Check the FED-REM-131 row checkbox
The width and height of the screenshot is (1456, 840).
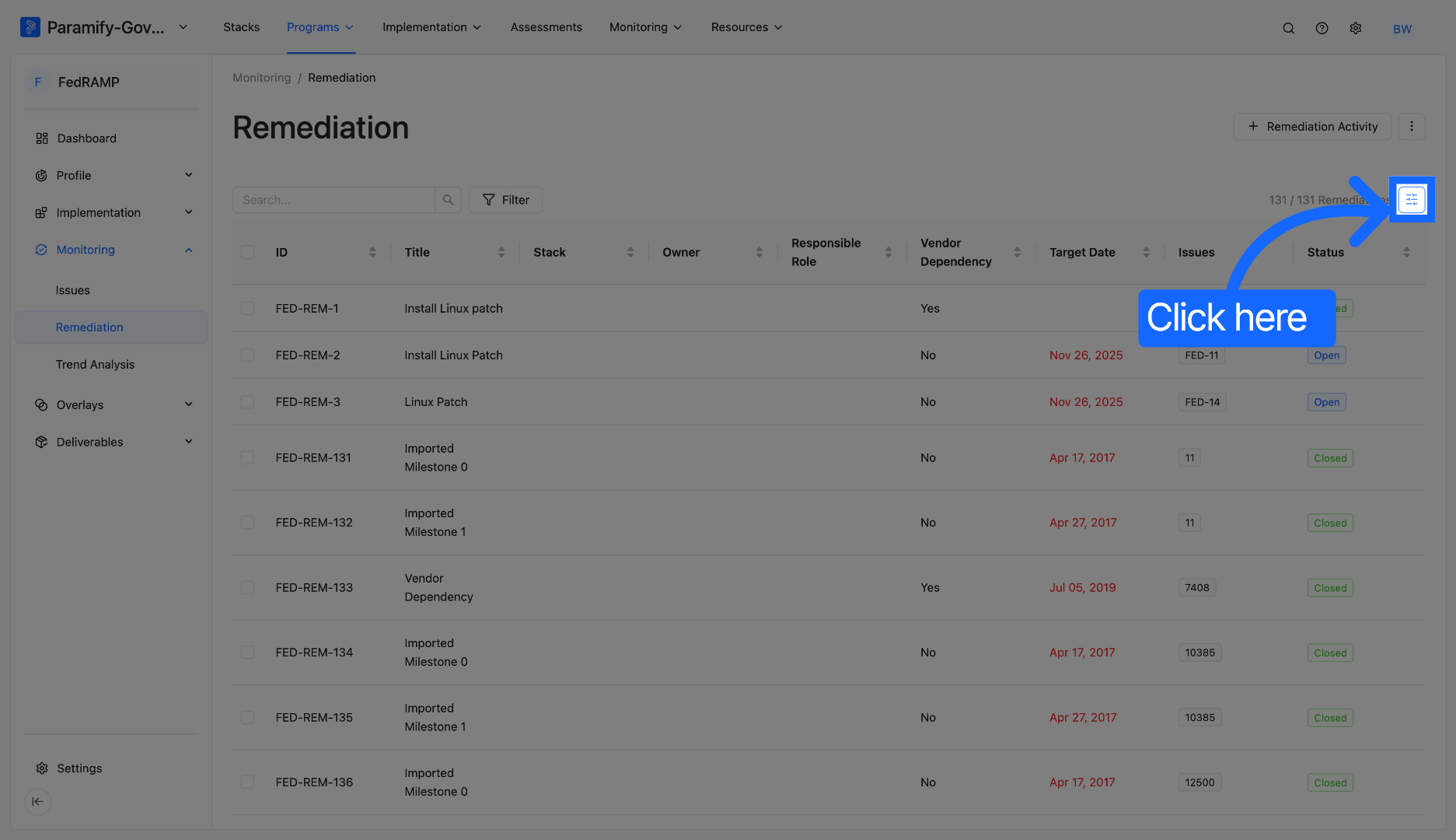point(247,457)
